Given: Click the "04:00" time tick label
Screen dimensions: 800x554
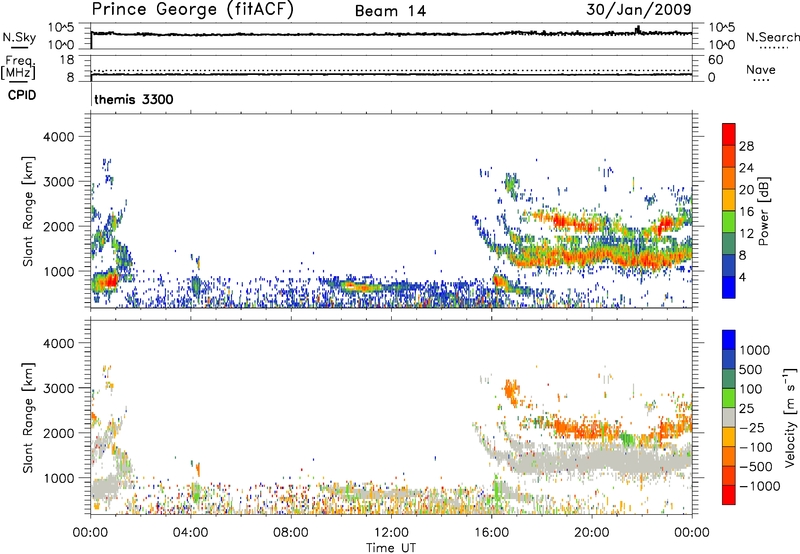Looking at the screenshot, I should [190, 533].
